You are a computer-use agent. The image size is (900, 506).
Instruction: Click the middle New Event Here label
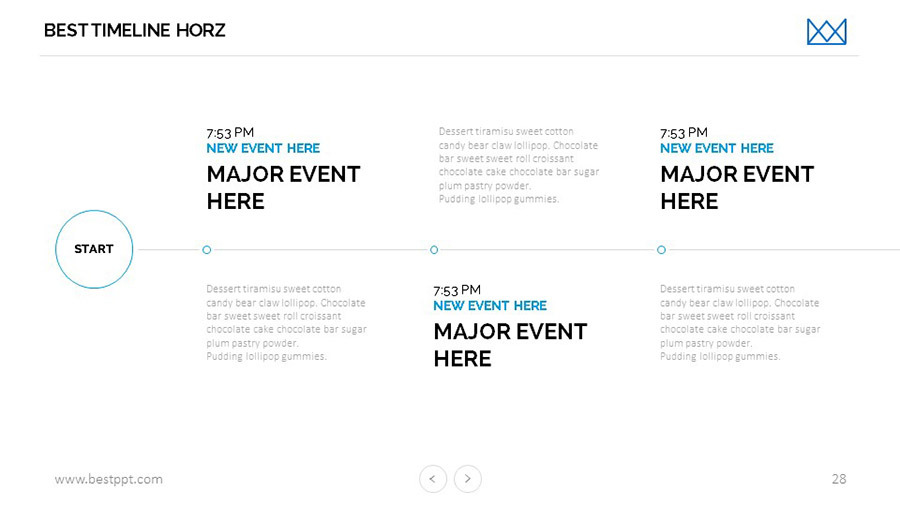(x=490, y=305)
